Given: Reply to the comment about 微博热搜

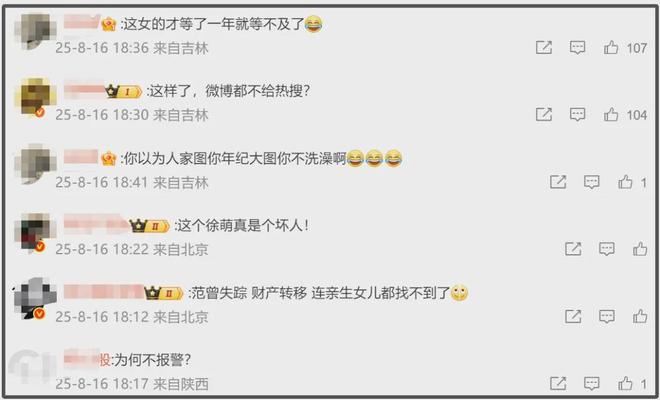Looking at the screenshot, I should [x=578, y=114].
